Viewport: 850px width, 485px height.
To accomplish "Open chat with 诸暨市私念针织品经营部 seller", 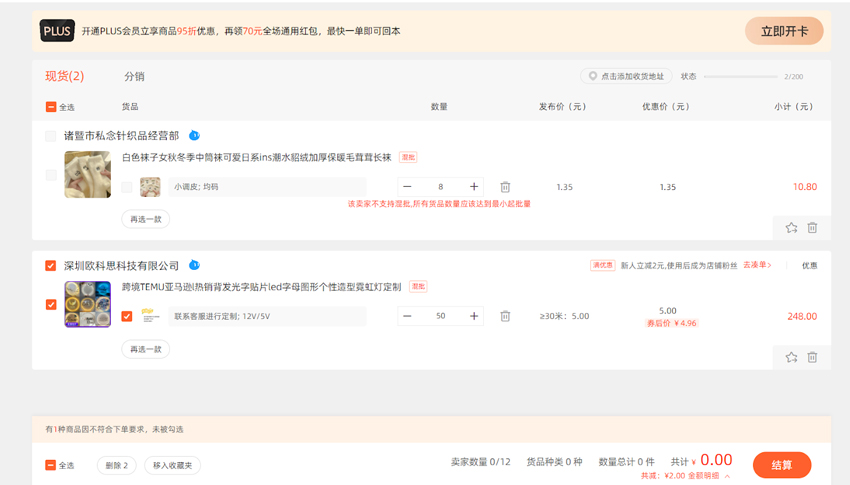I will click(194, 135).
